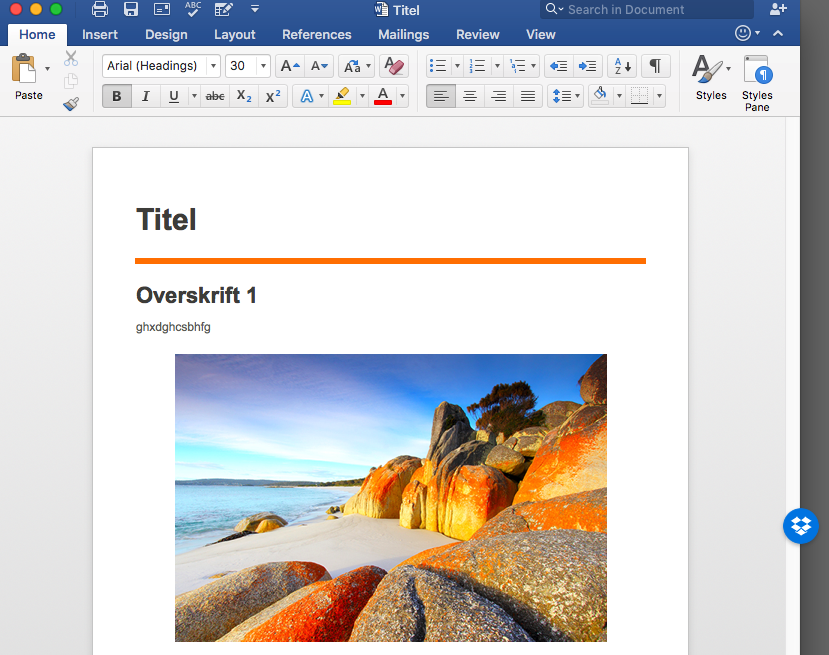This screenshot has height=655, width=829.
Task: Click the Increase Indent icon
Action: click(587, 66)
